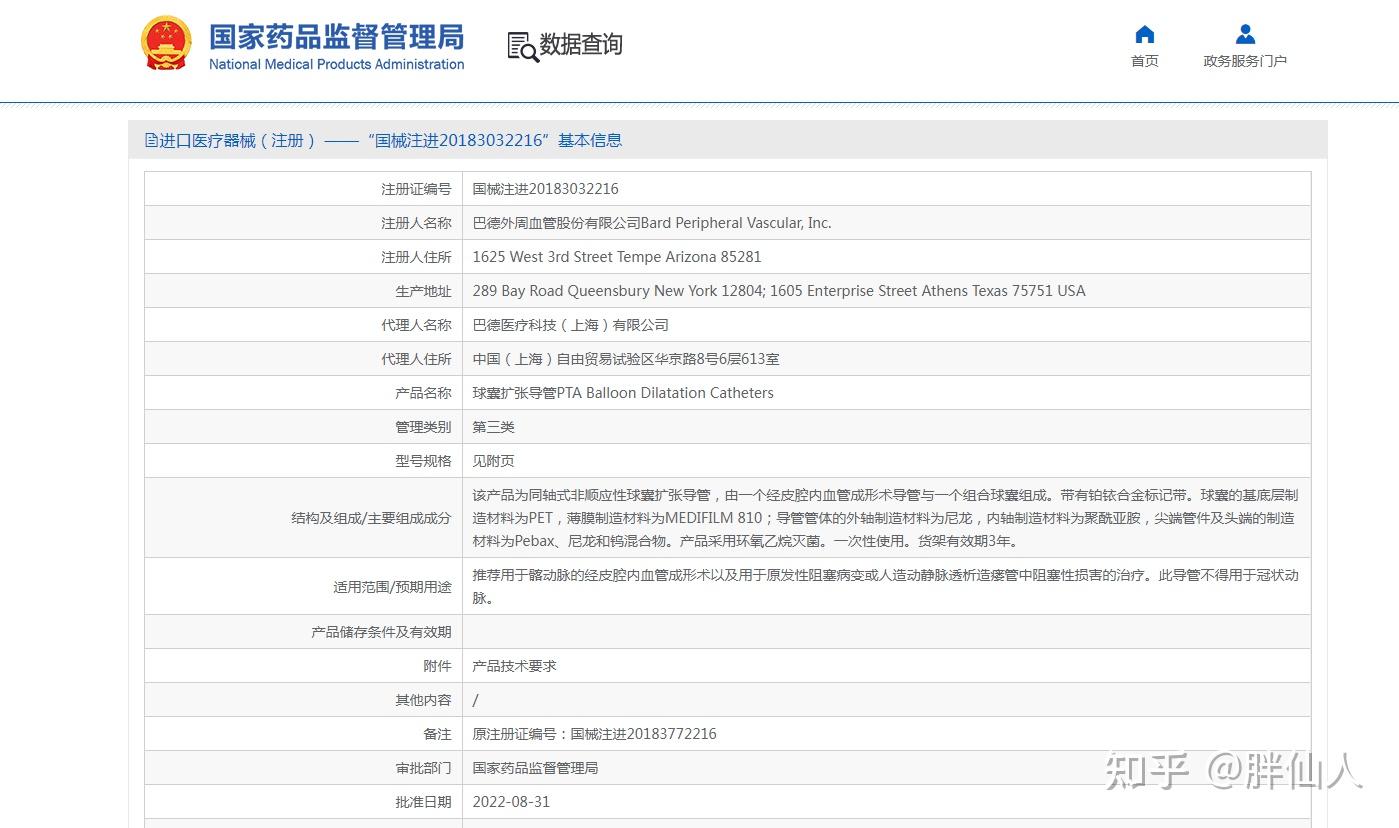The image size is (1399, 828).
Task: Select 附件 label cell
Action: coord(303,666)
